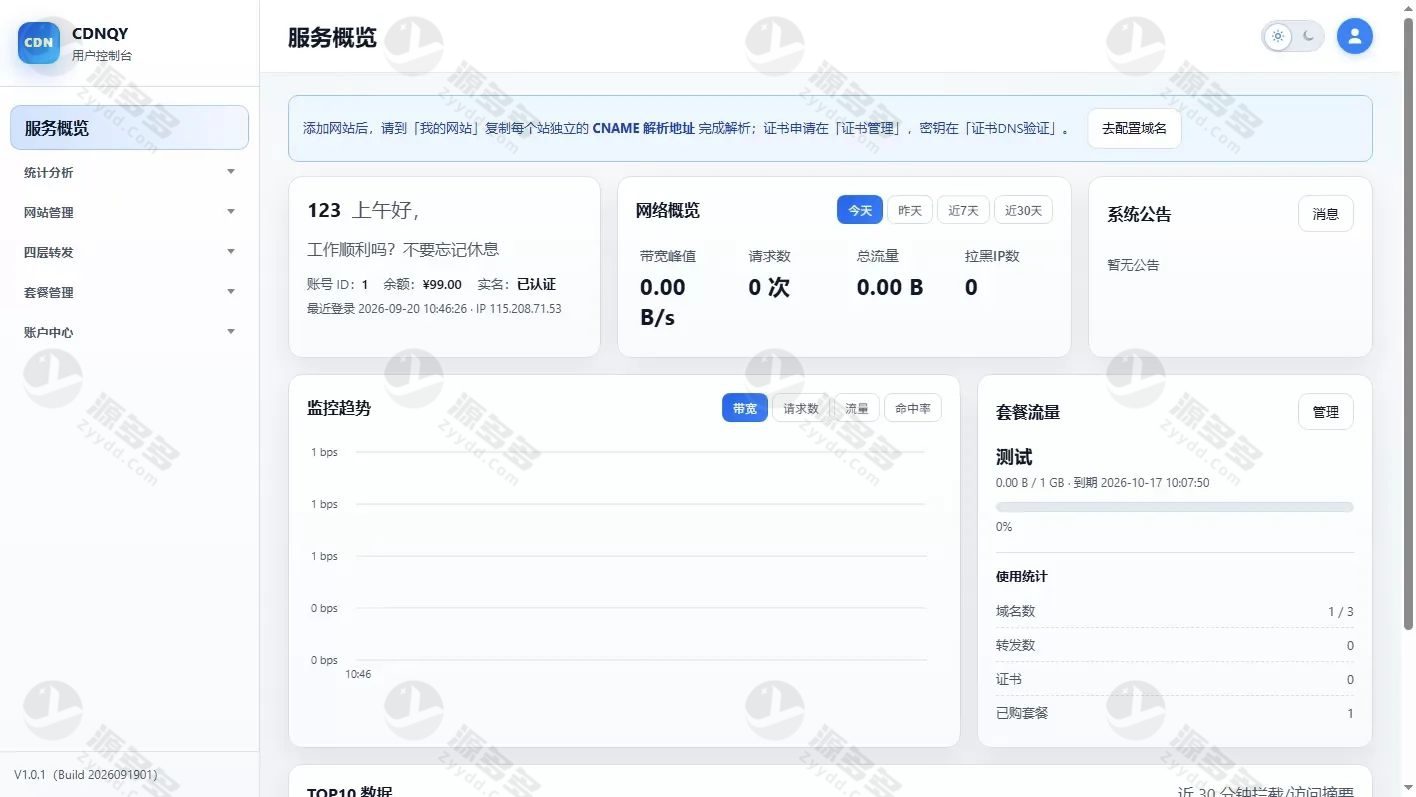
Task: Click the 已认证 real-name status
Action: [x=536, y=284]
